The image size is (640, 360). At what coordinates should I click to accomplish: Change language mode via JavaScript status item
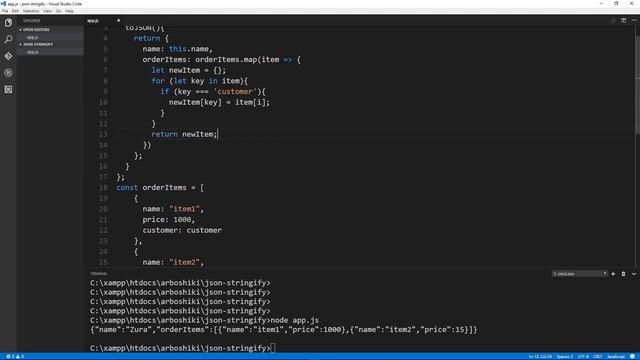point(616,357)
